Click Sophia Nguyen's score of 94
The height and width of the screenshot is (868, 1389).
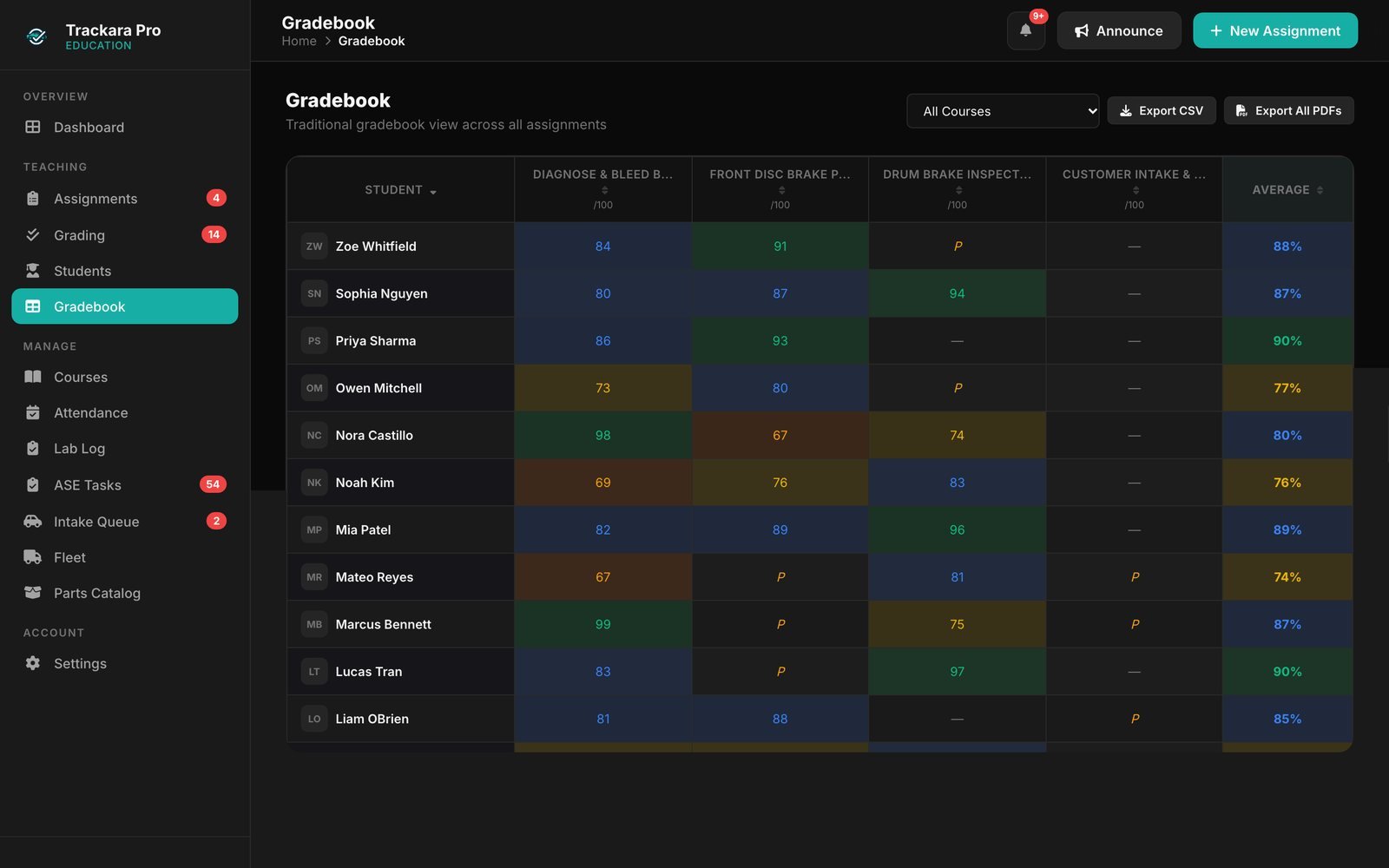pyautogui.click(x=958, y=293)
